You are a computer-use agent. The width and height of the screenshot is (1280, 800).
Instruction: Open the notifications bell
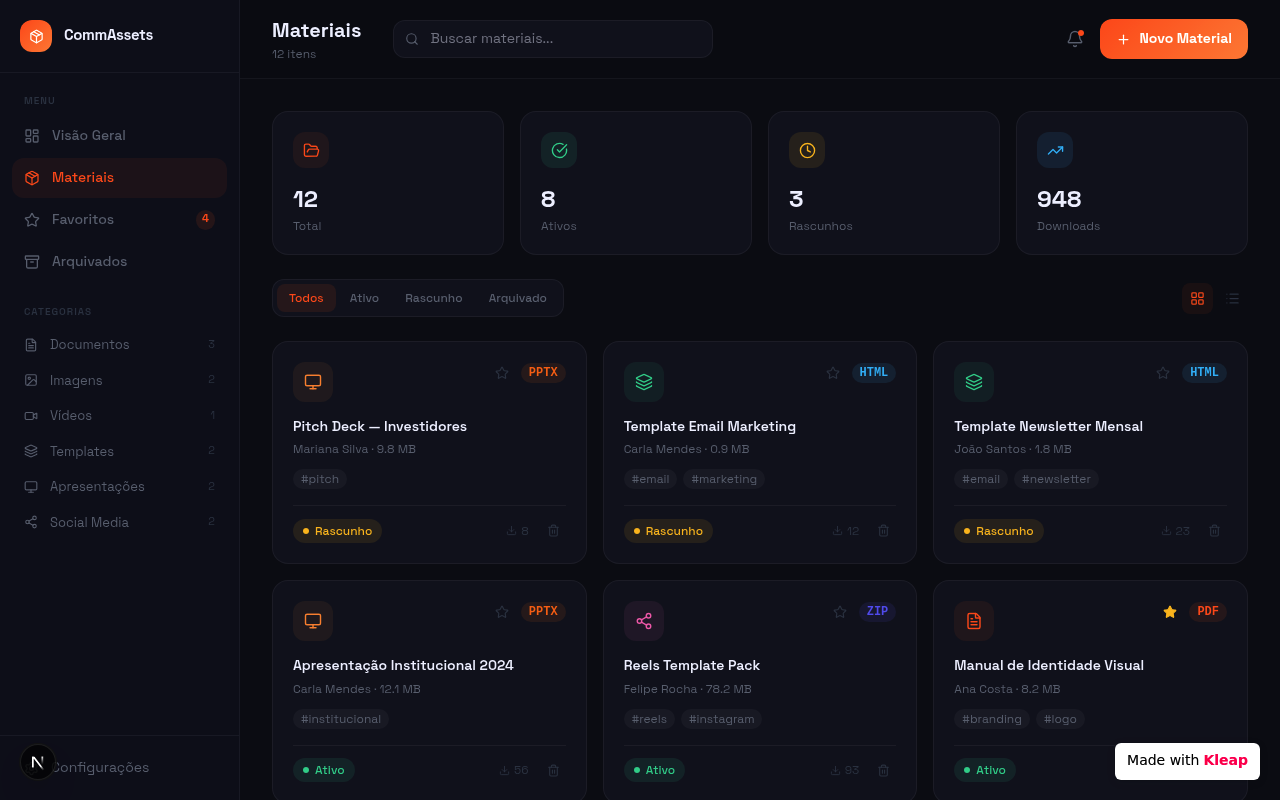1075,39
